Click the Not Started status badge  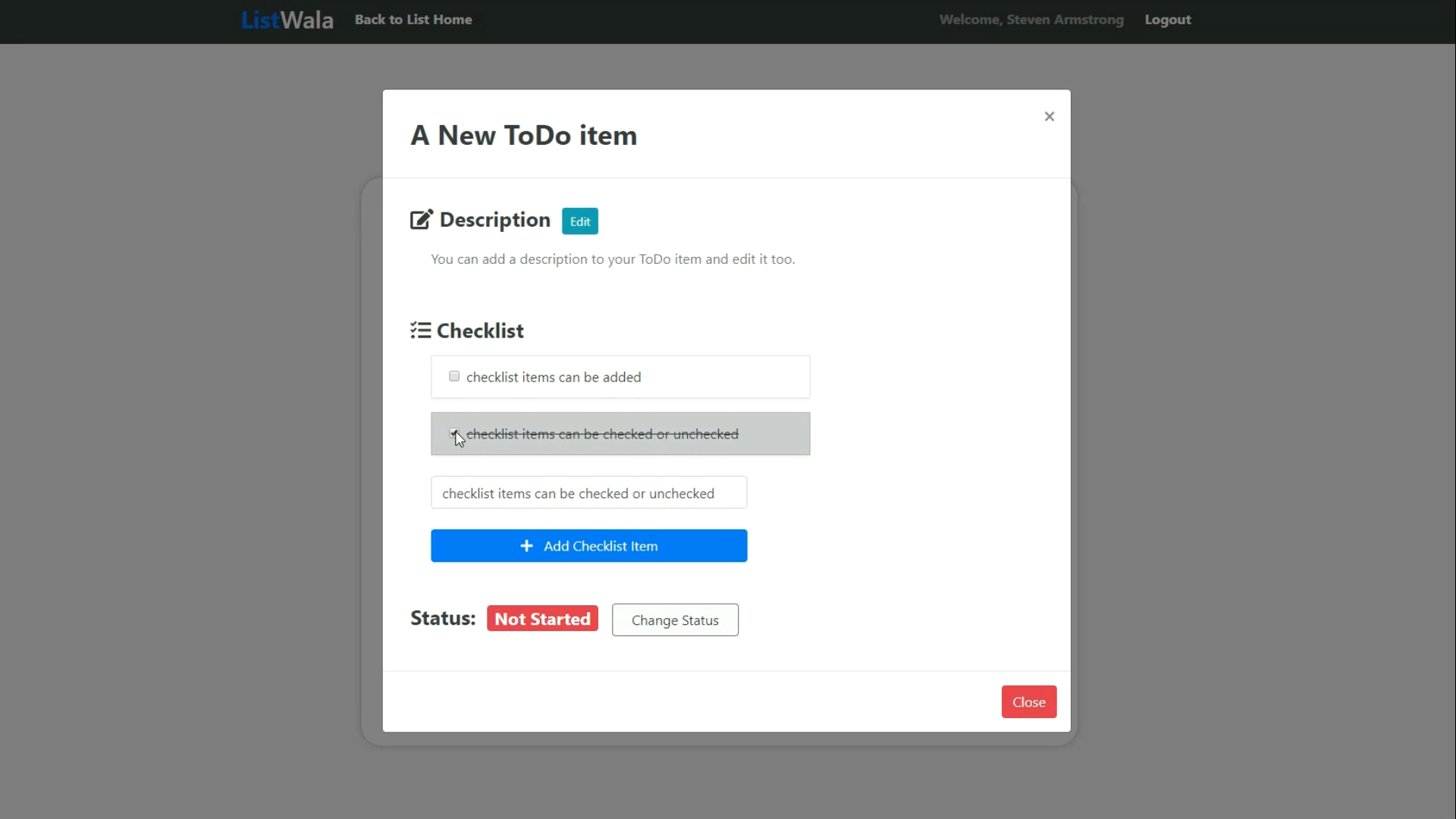pos(542,619)
